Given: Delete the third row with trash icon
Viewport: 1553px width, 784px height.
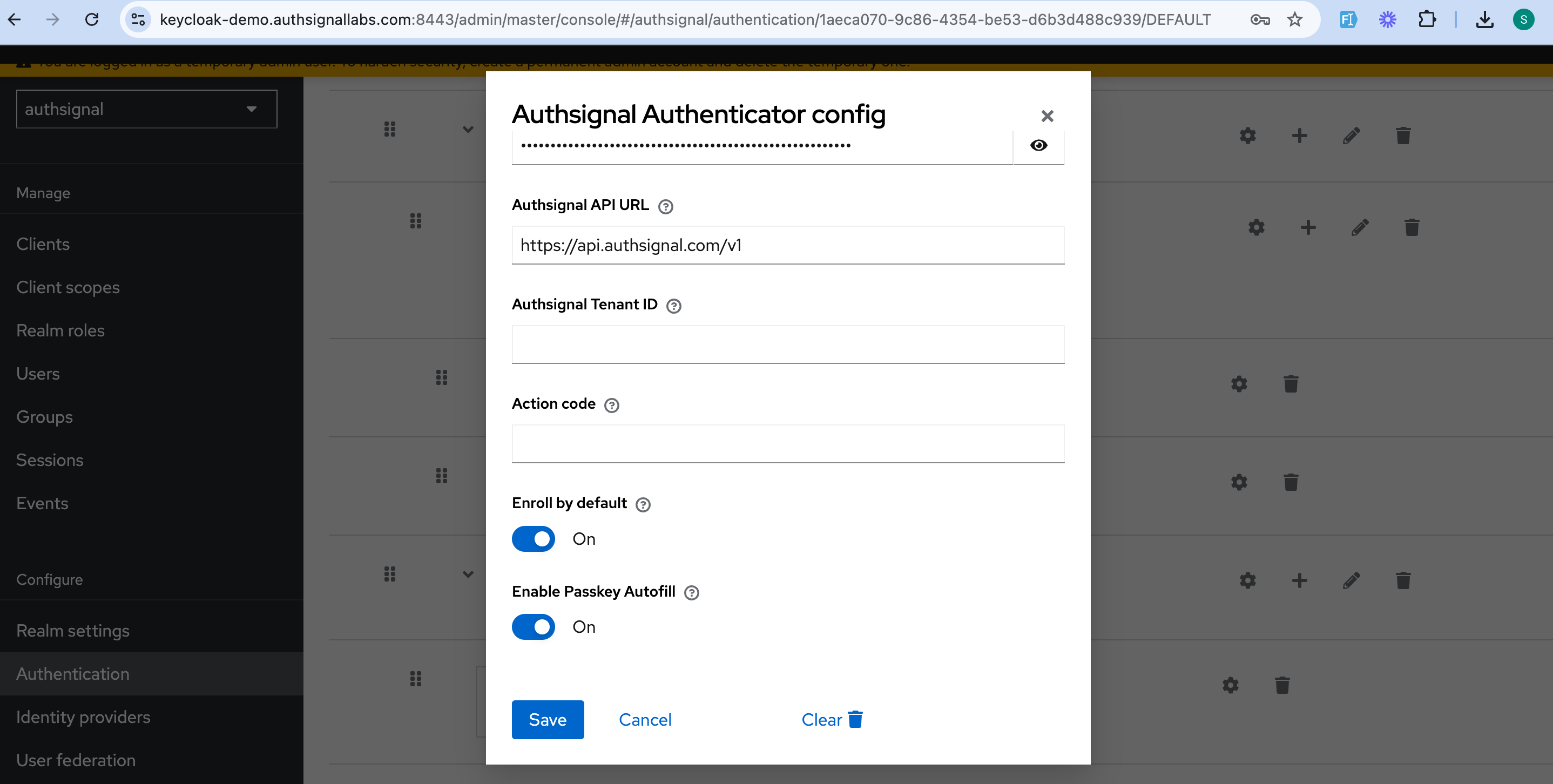Looking at the screenshot, I should pyautogui.click(x=1291, y=384).
